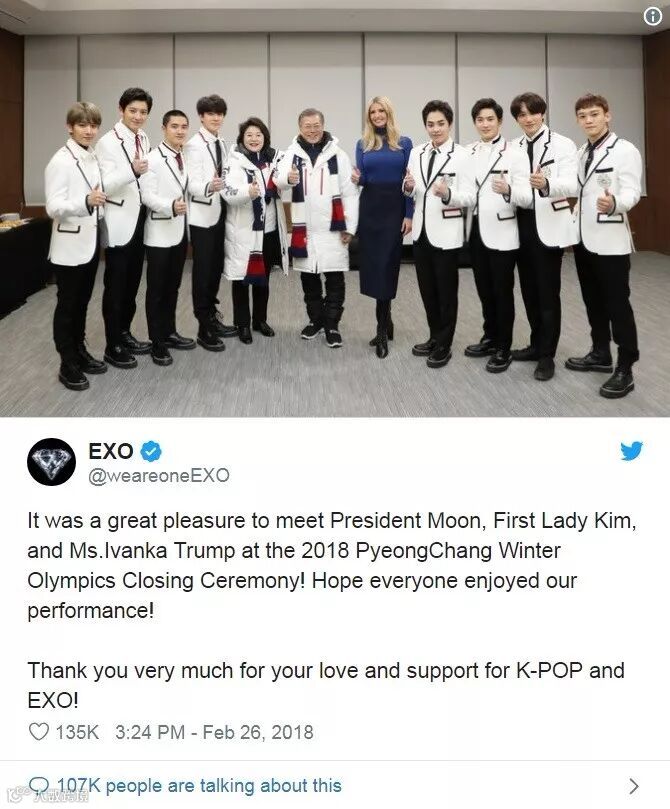
Task: Click 'Thank you very much' paragraph text
Action: tap(325, 685)
